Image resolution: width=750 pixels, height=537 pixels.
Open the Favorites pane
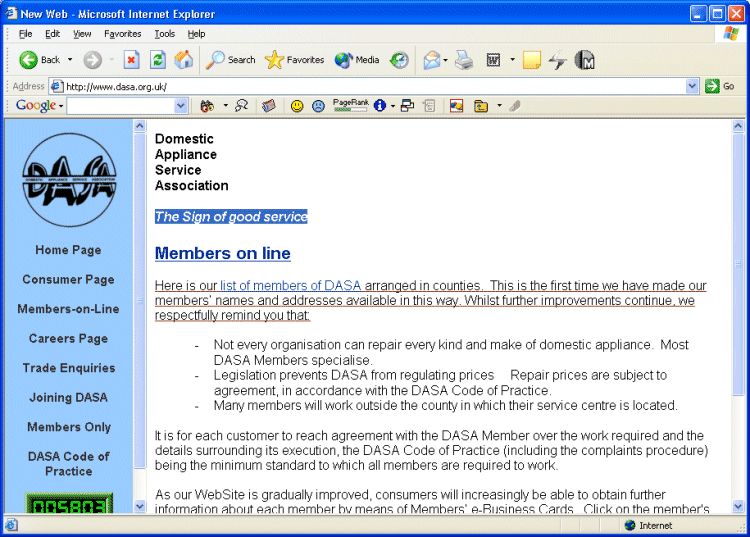pos(295,60)
